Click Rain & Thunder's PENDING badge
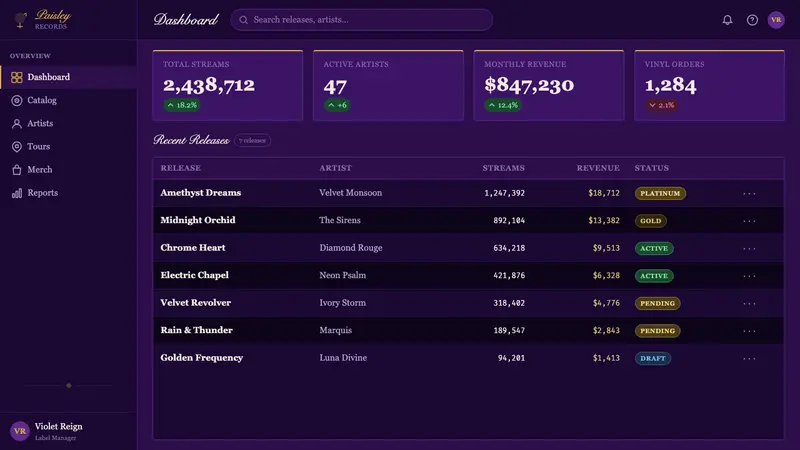800x450 pixels. point(658,331)
